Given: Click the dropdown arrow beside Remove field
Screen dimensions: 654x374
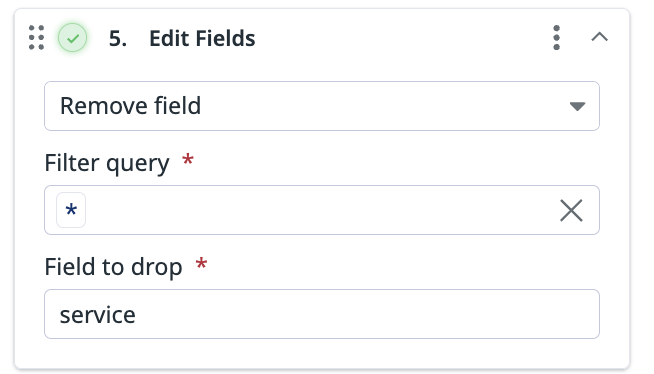Looking at the screenshot, I should tap(577, 106).
